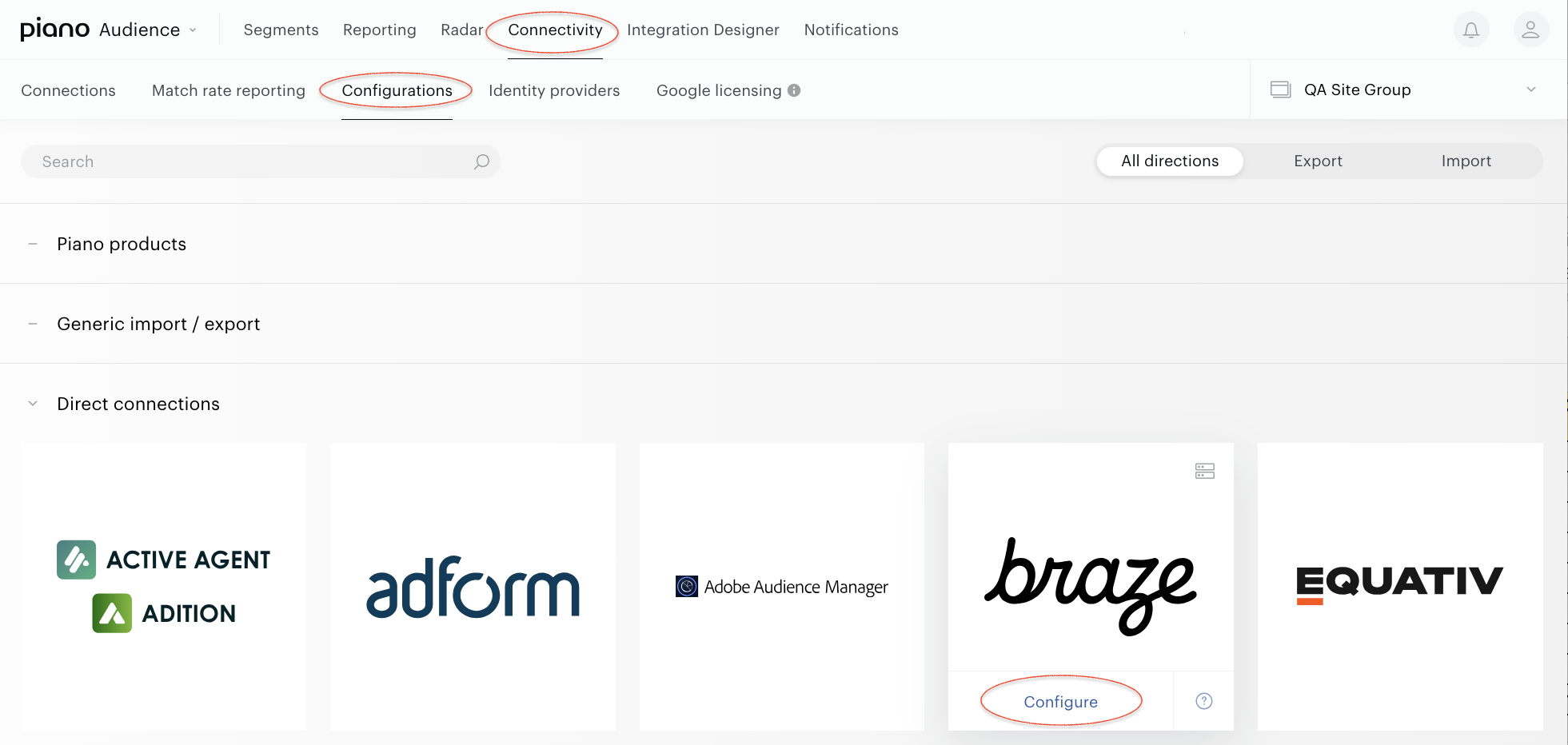Viewport: 1568px width, 745px height.
Task: Click the site group icon beside QA Site Group
Action: 1280,90
